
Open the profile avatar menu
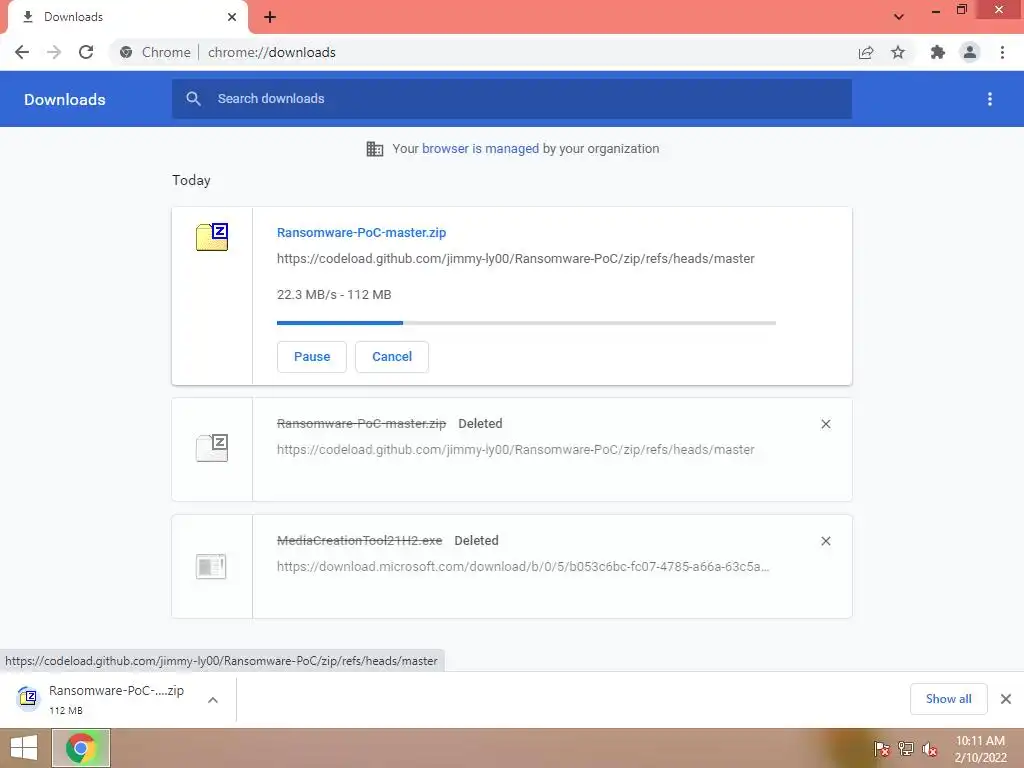[970, 52]
